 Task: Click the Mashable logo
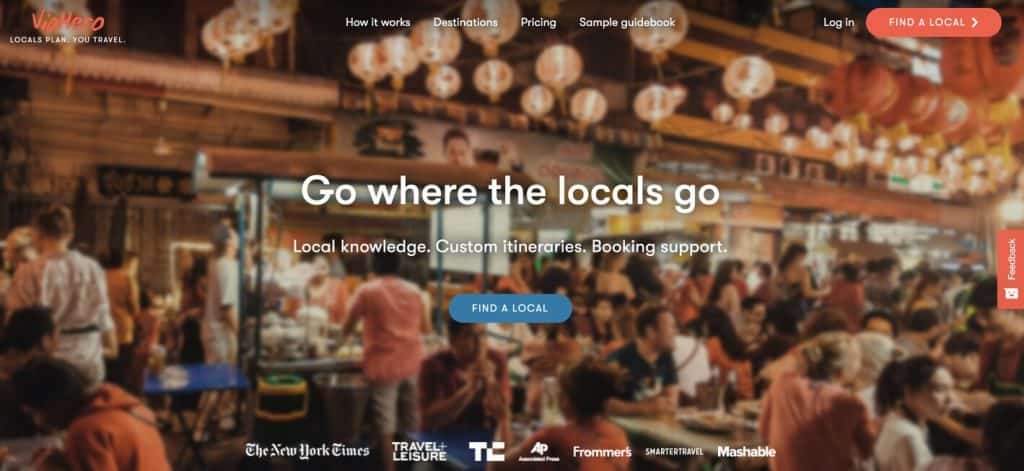coord(746,451)
